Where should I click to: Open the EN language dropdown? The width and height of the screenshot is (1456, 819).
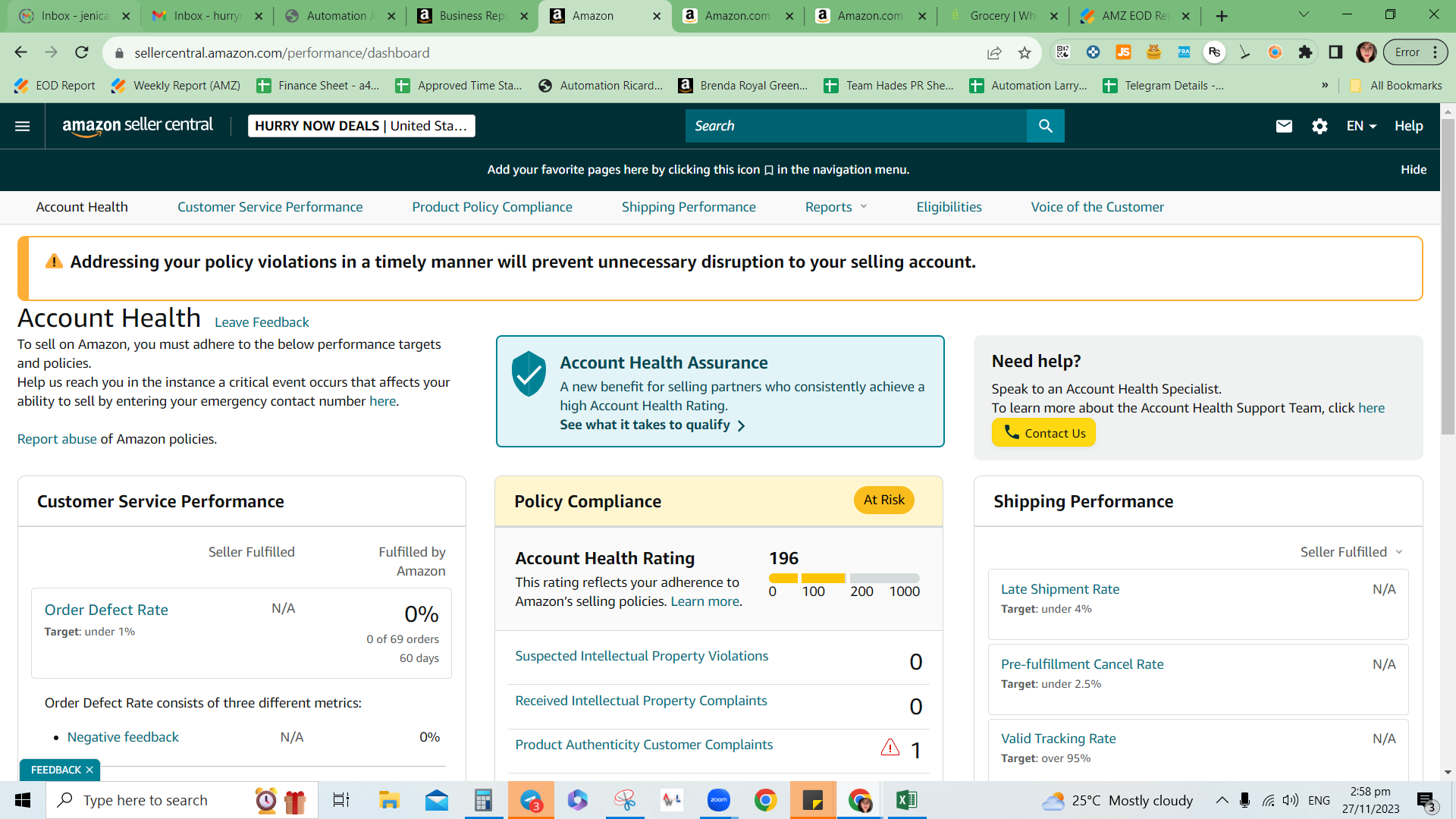(x=1361, y=126)
